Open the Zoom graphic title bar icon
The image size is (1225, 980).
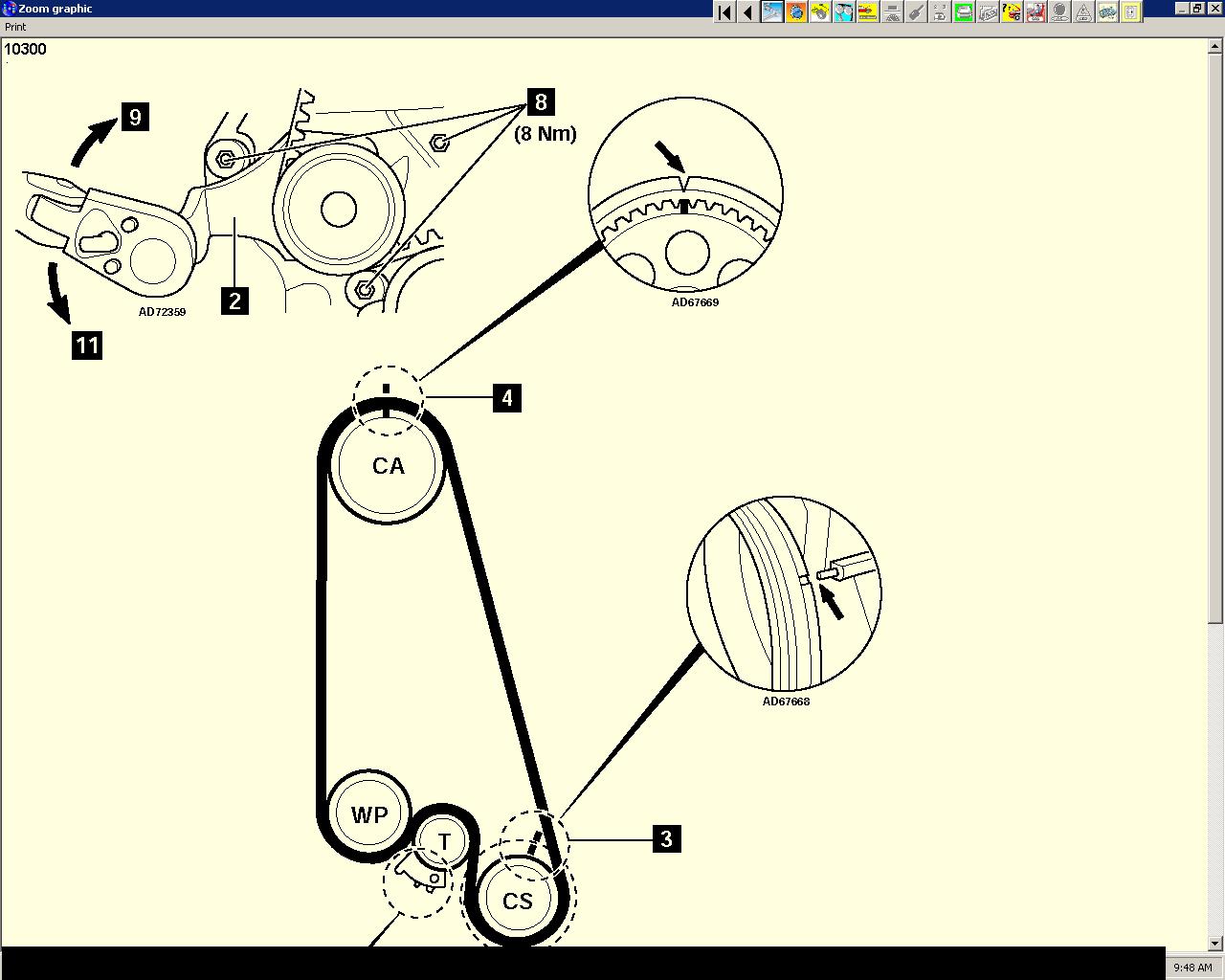point(10,9)
